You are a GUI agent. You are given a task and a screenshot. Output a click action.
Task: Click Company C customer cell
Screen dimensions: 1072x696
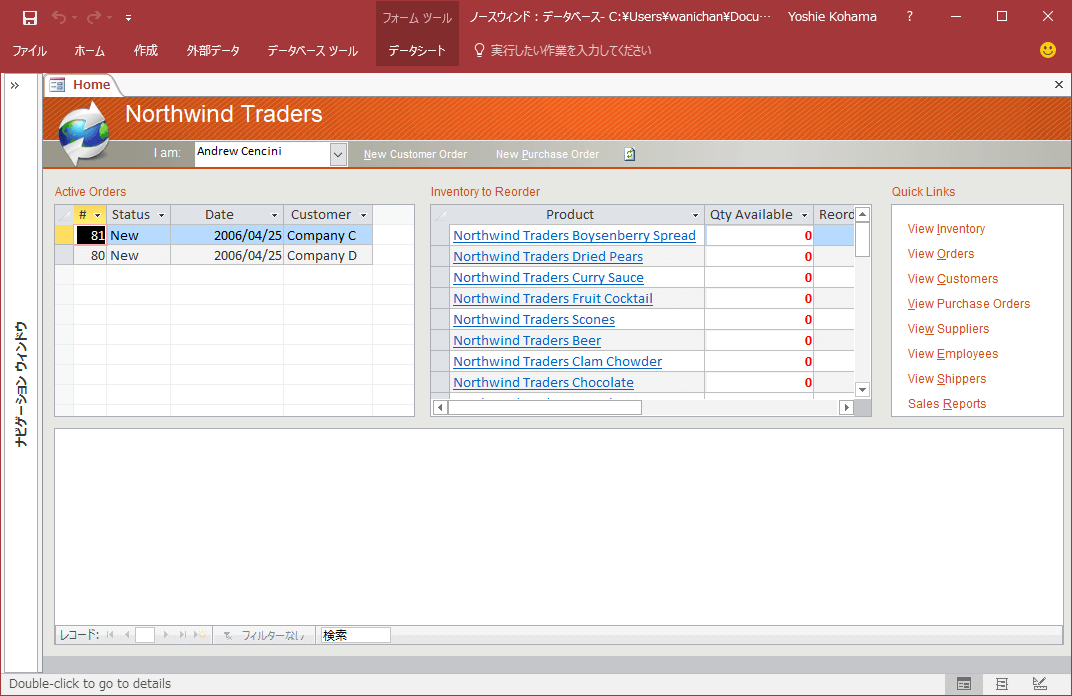tap(328, 235)
